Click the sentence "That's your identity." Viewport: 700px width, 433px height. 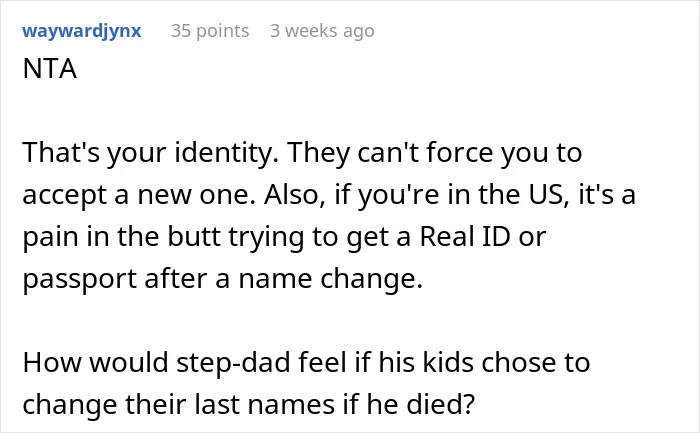pos(151,152)
